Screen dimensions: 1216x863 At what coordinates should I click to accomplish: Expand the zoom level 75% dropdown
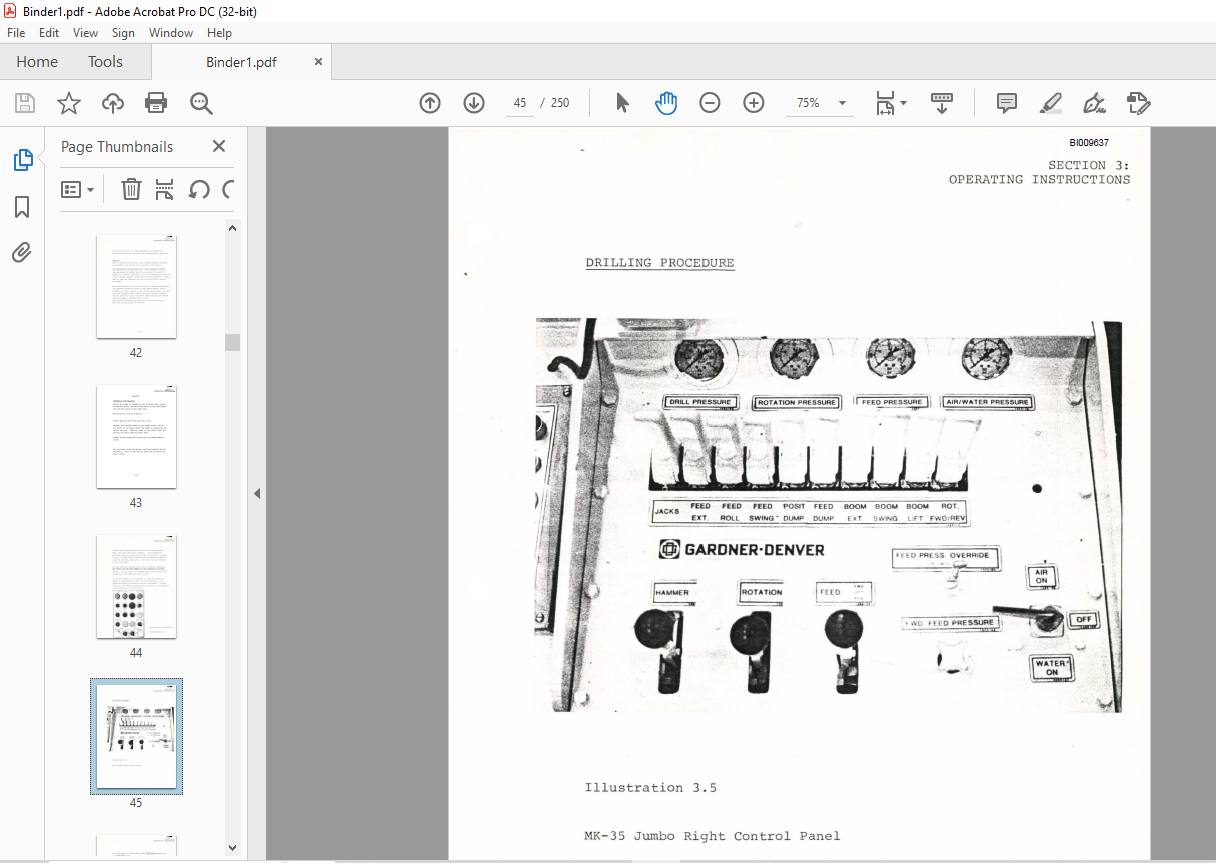click(842, 103)
